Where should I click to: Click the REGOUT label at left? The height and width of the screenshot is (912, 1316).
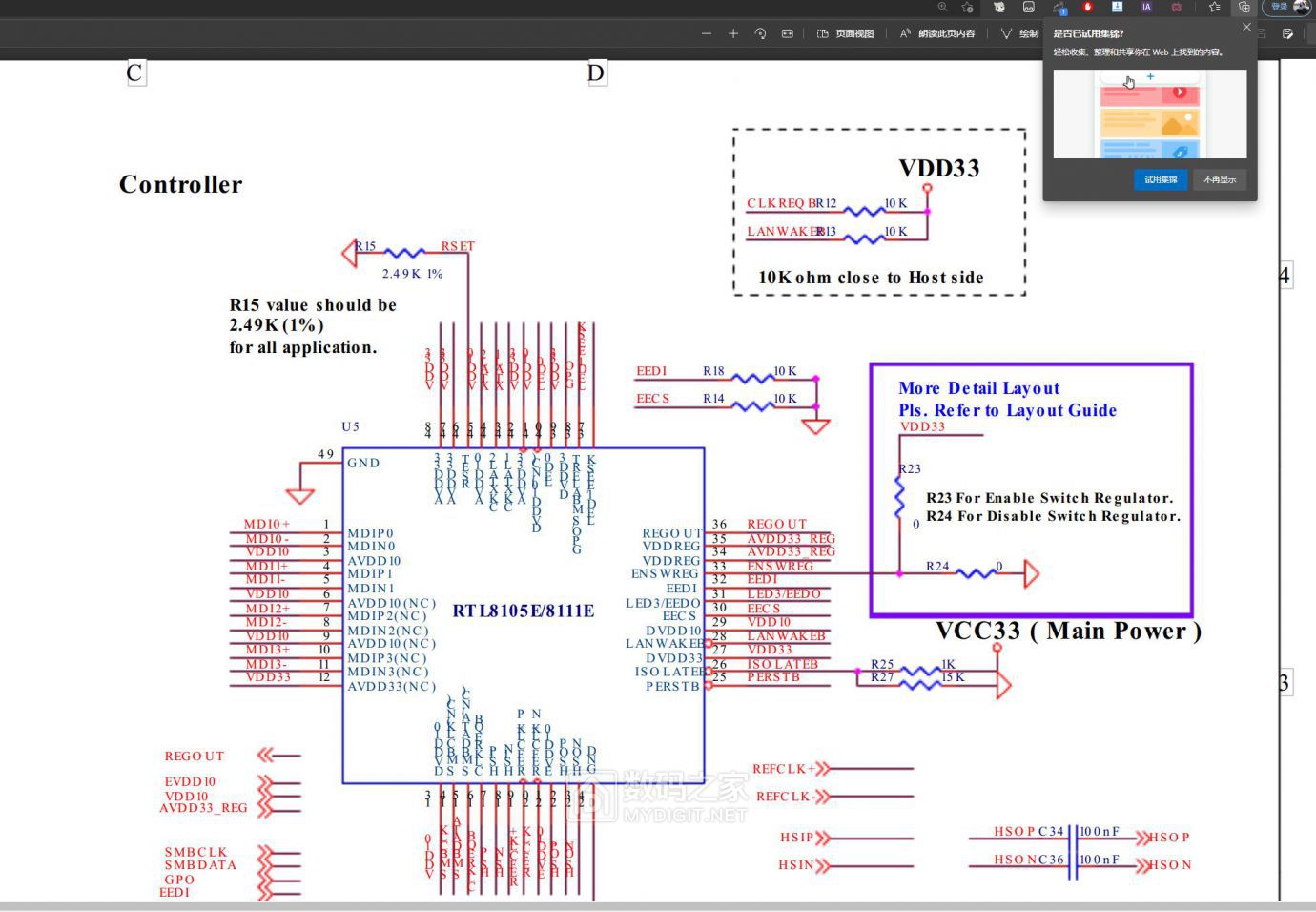tap(195, 757)
